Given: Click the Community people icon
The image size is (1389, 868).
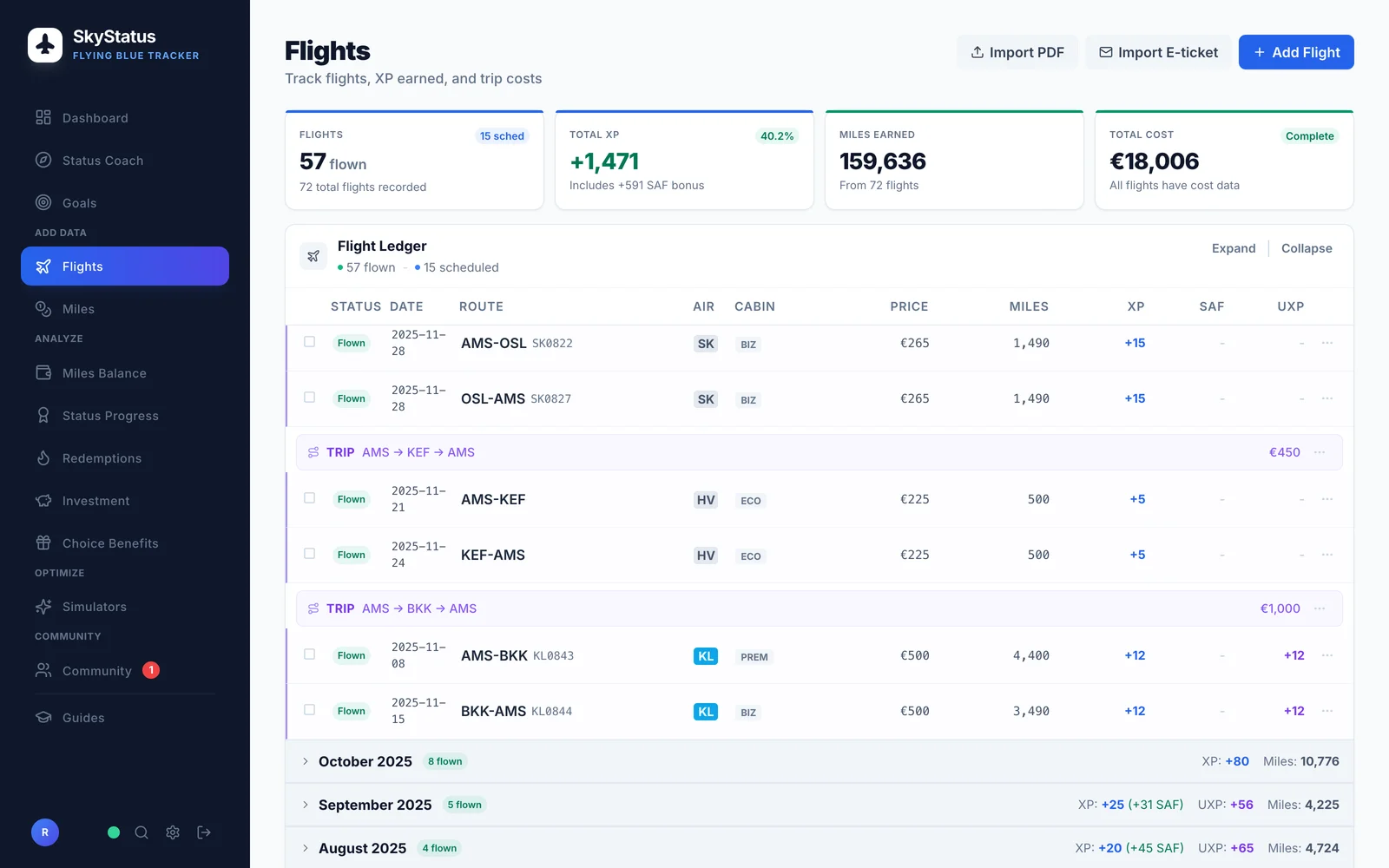Looking at the screenshot, I should click(43, 670).
